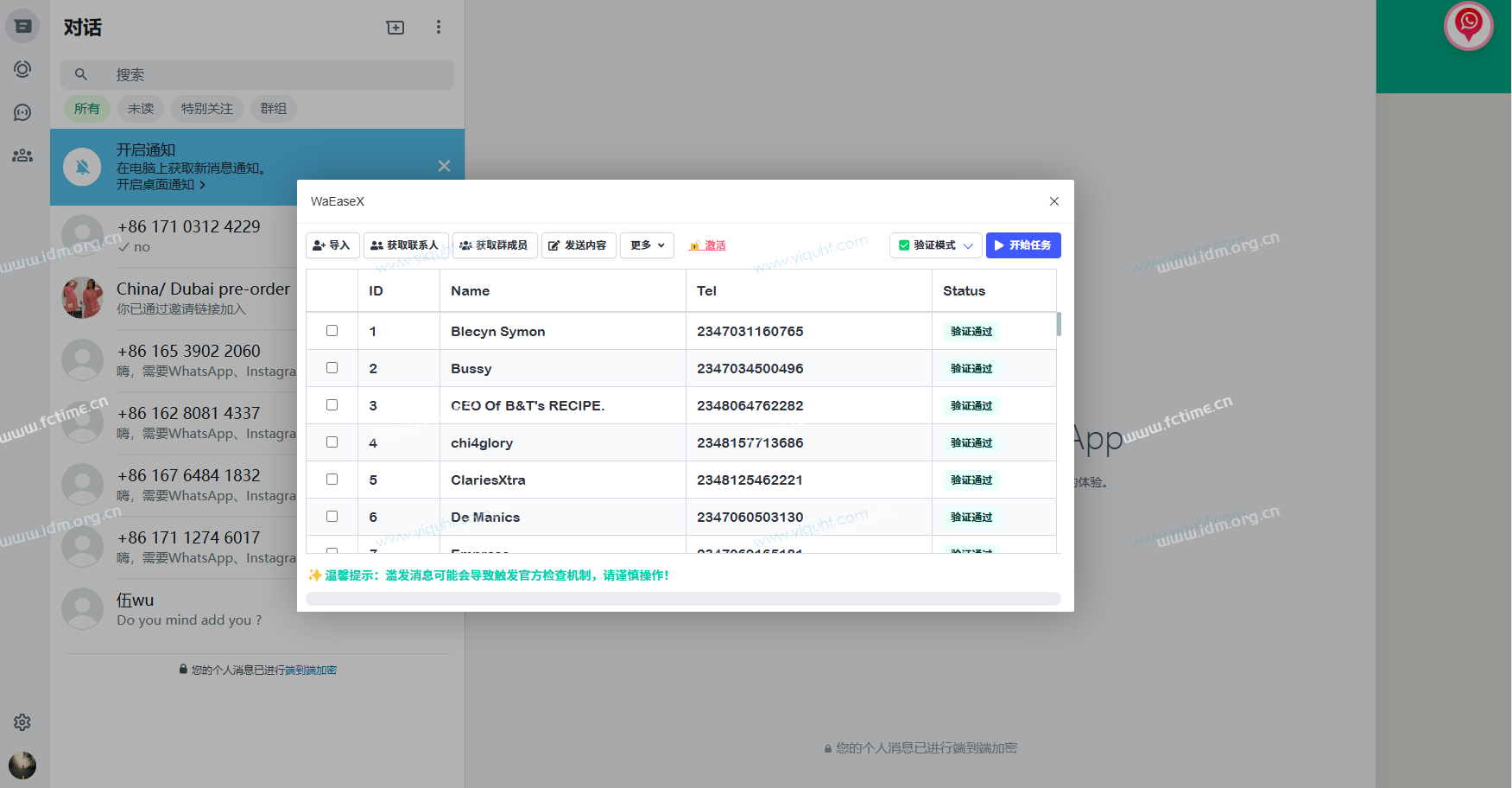Viewport: 1512px width, 788px height.
Task: Click 验证通过 status for De Manics
Action: [x=971, y=518]
